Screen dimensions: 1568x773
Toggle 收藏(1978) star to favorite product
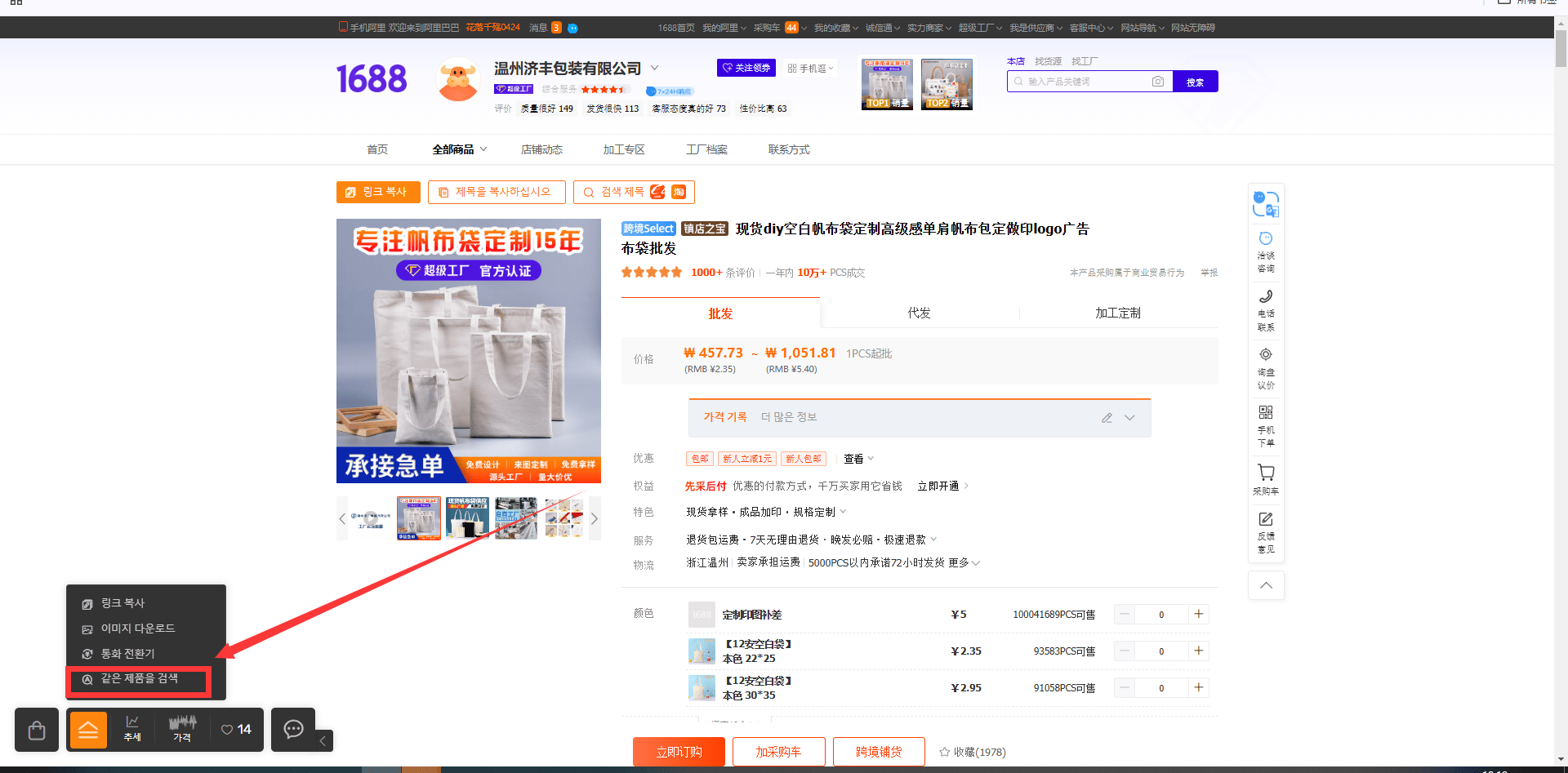tap(972, 752)
